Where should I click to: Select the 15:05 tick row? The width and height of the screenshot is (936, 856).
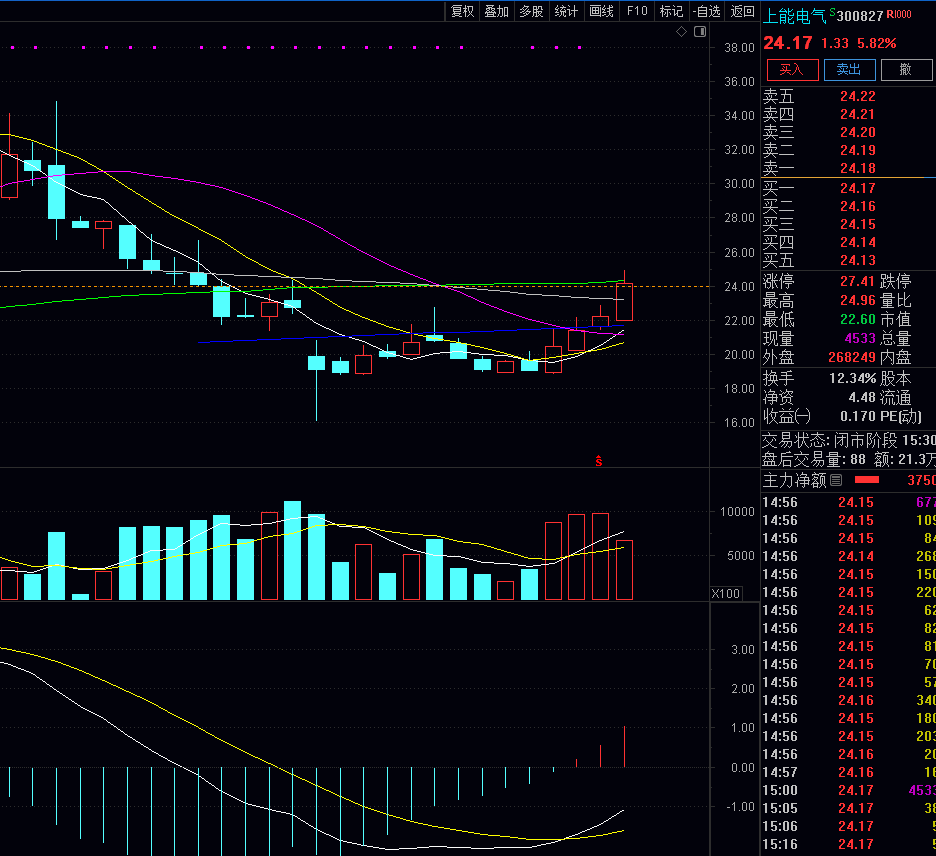848,808
